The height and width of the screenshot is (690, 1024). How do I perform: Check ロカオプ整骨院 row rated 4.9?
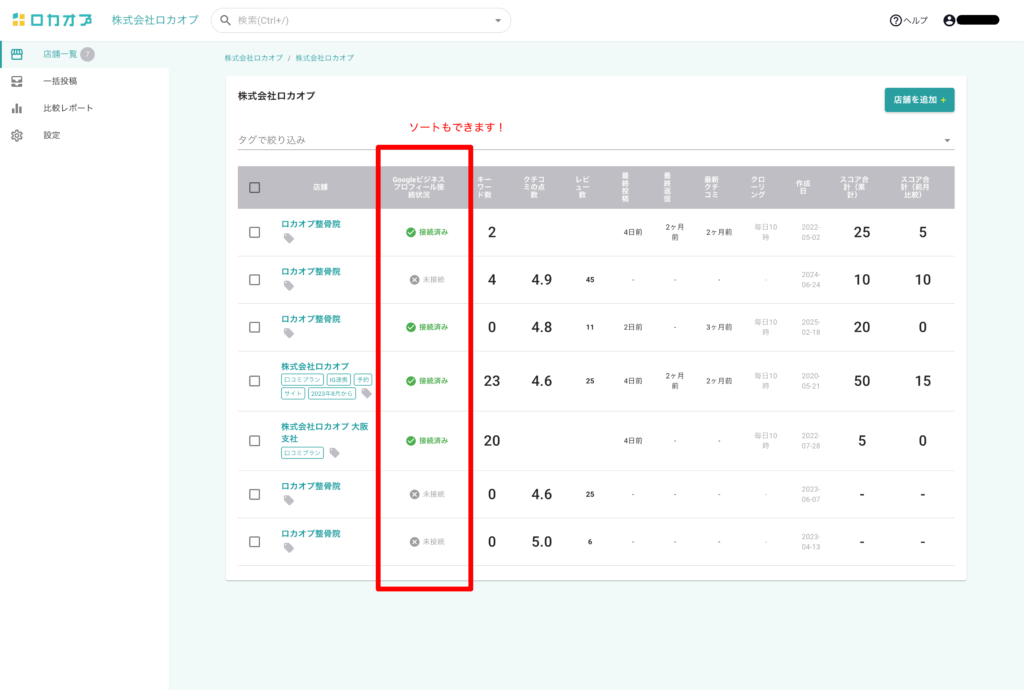coord(255,279)
